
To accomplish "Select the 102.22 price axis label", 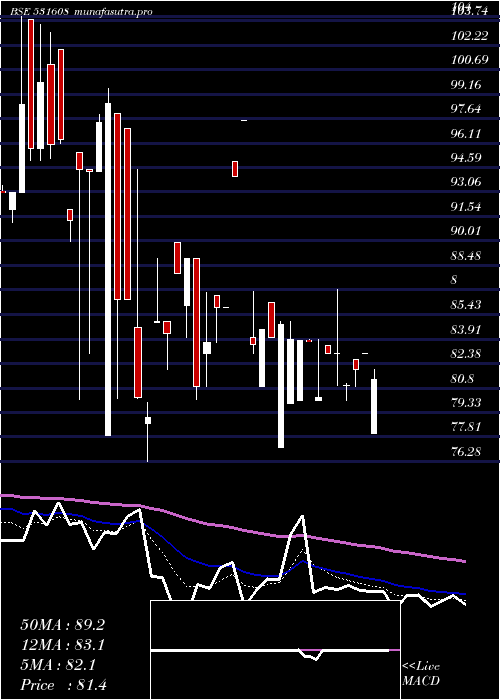I will click(x=469, y=37).
